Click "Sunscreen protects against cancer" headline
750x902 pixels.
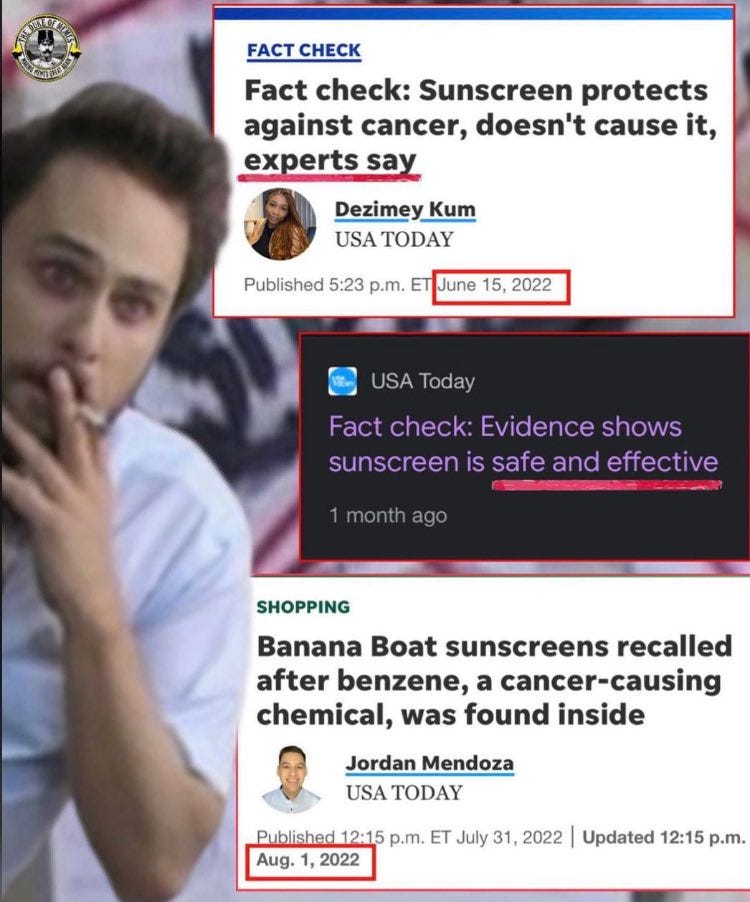pos(480,125)
